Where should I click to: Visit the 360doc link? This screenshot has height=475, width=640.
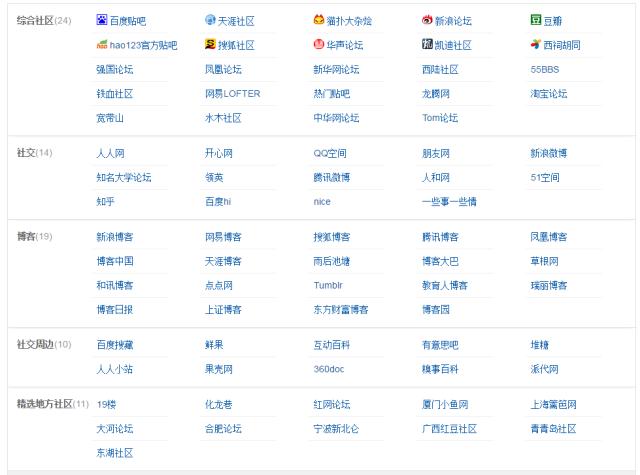[329, 369]
